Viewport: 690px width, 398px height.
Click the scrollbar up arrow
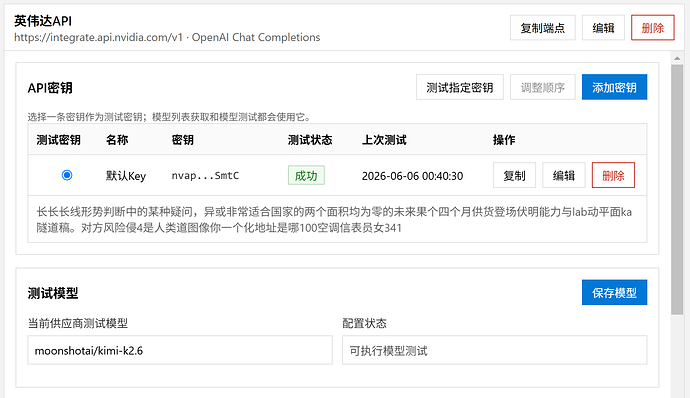(x=677, y=58)
